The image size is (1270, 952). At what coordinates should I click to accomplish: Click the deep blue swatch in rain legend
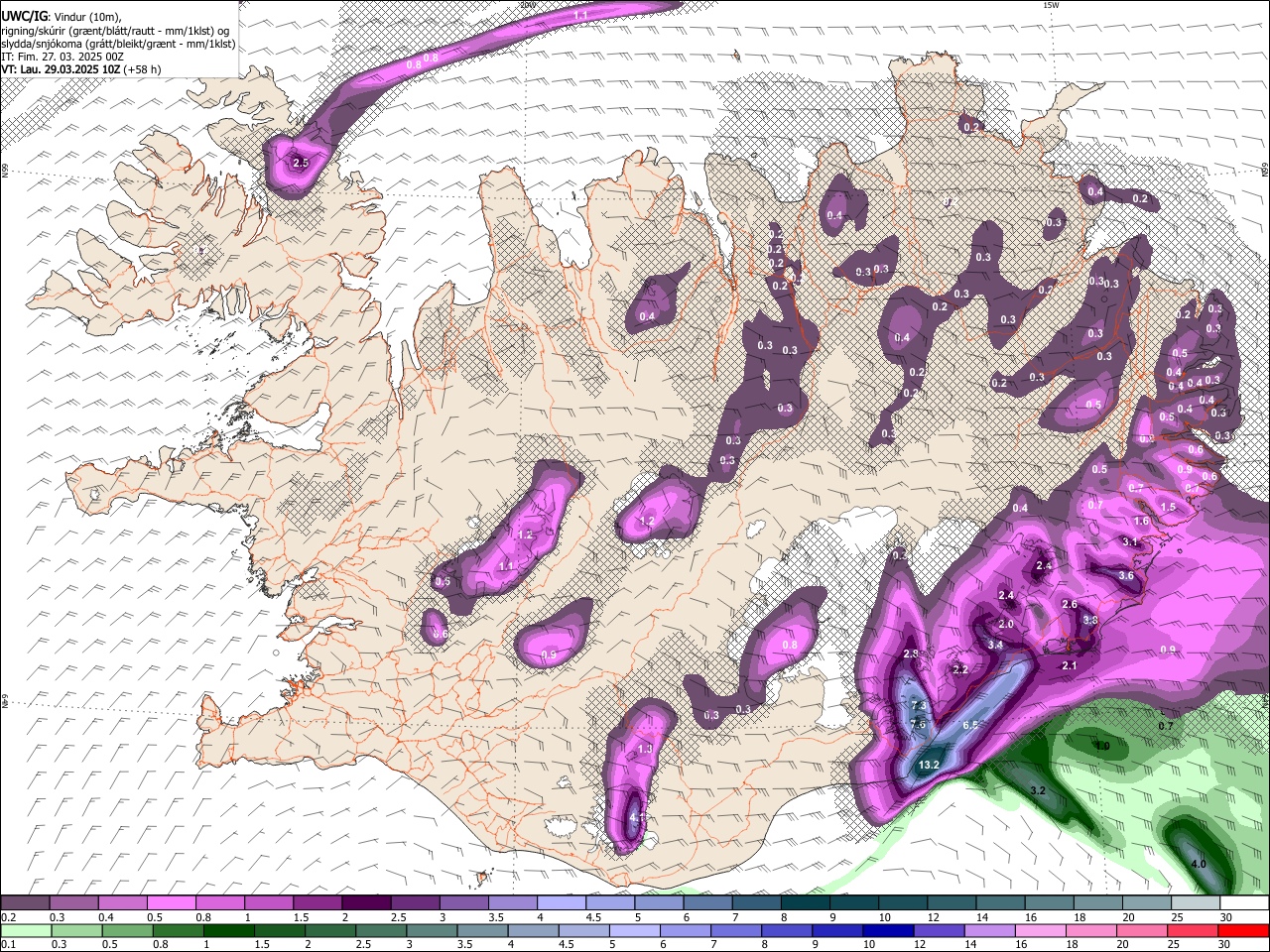click(887, 930)
